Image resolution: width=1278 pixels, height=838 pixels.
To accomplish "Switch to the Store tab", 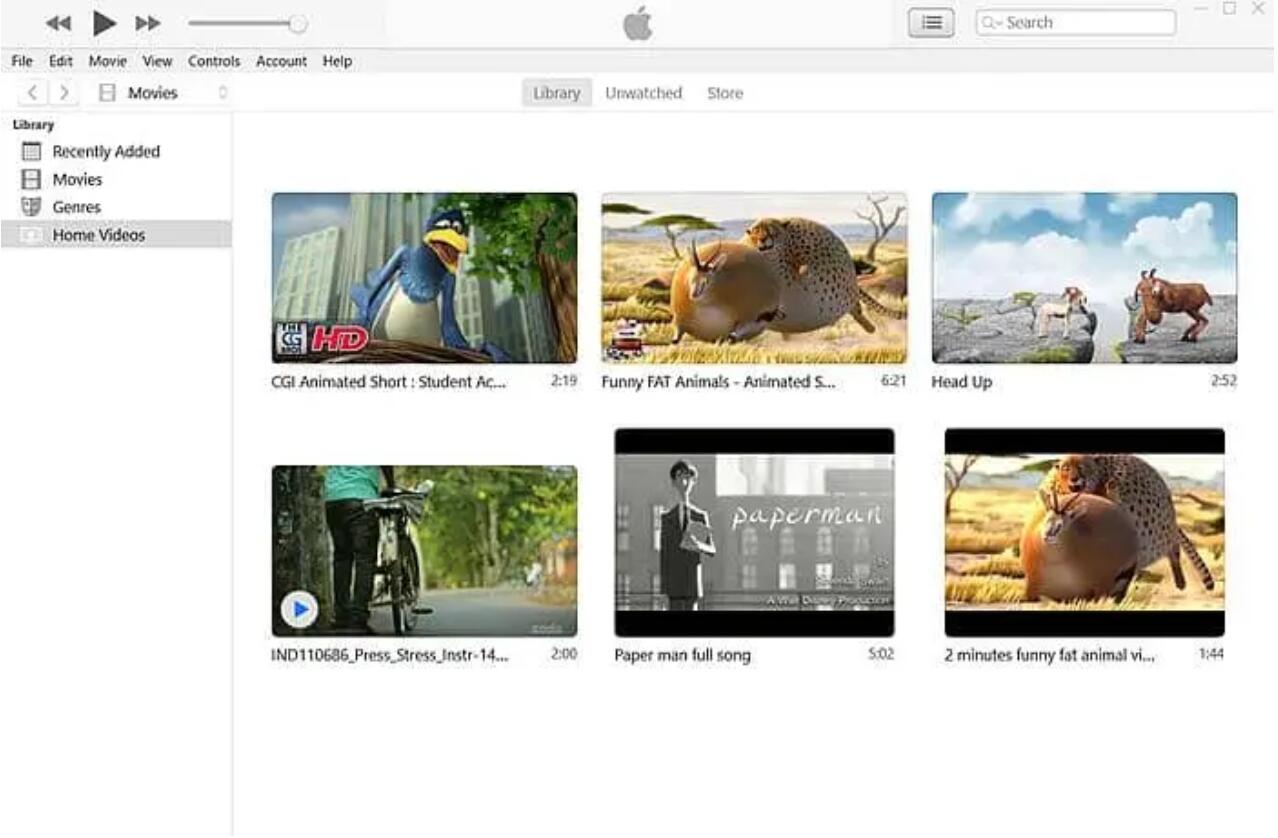I will click(x=725, y=93).
